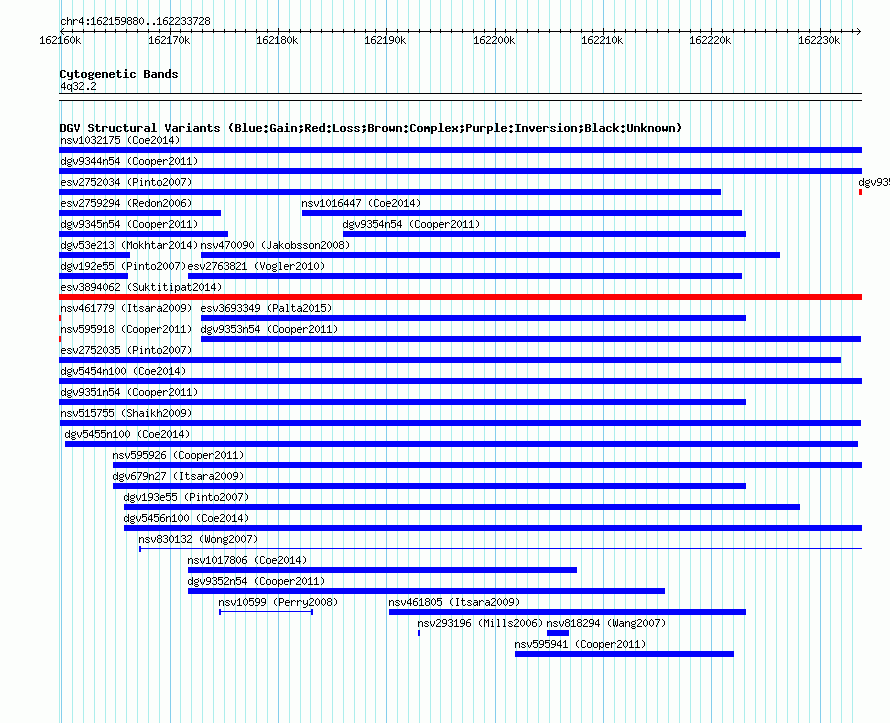Image resolution: width=890 pixels, height=723 pixels.
Task: Click nsv10599 (Perry2008) label
Action: pos(278,602)
